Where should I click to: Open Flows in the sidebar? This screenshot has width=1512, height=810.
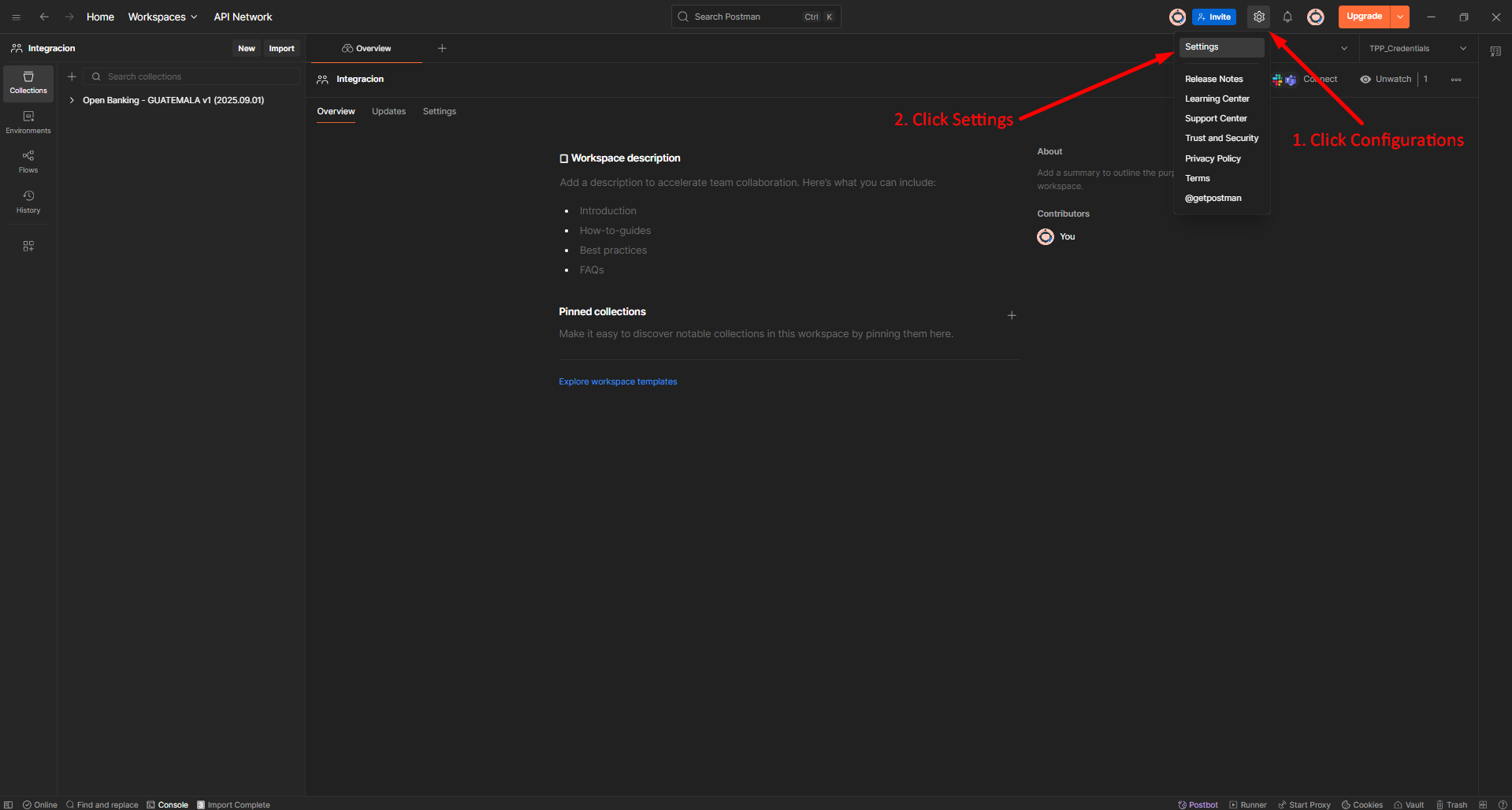point(28,162)
